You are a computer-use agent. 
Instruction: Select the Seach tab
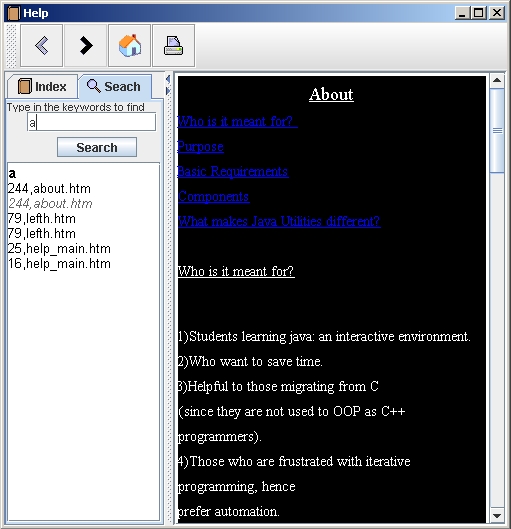point(114,87)
